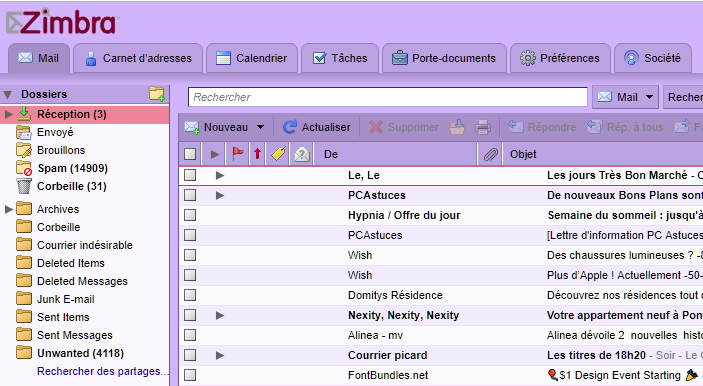Switch to the Porte-documents tab
703x386 pixels.
click(x=444, y=58)
